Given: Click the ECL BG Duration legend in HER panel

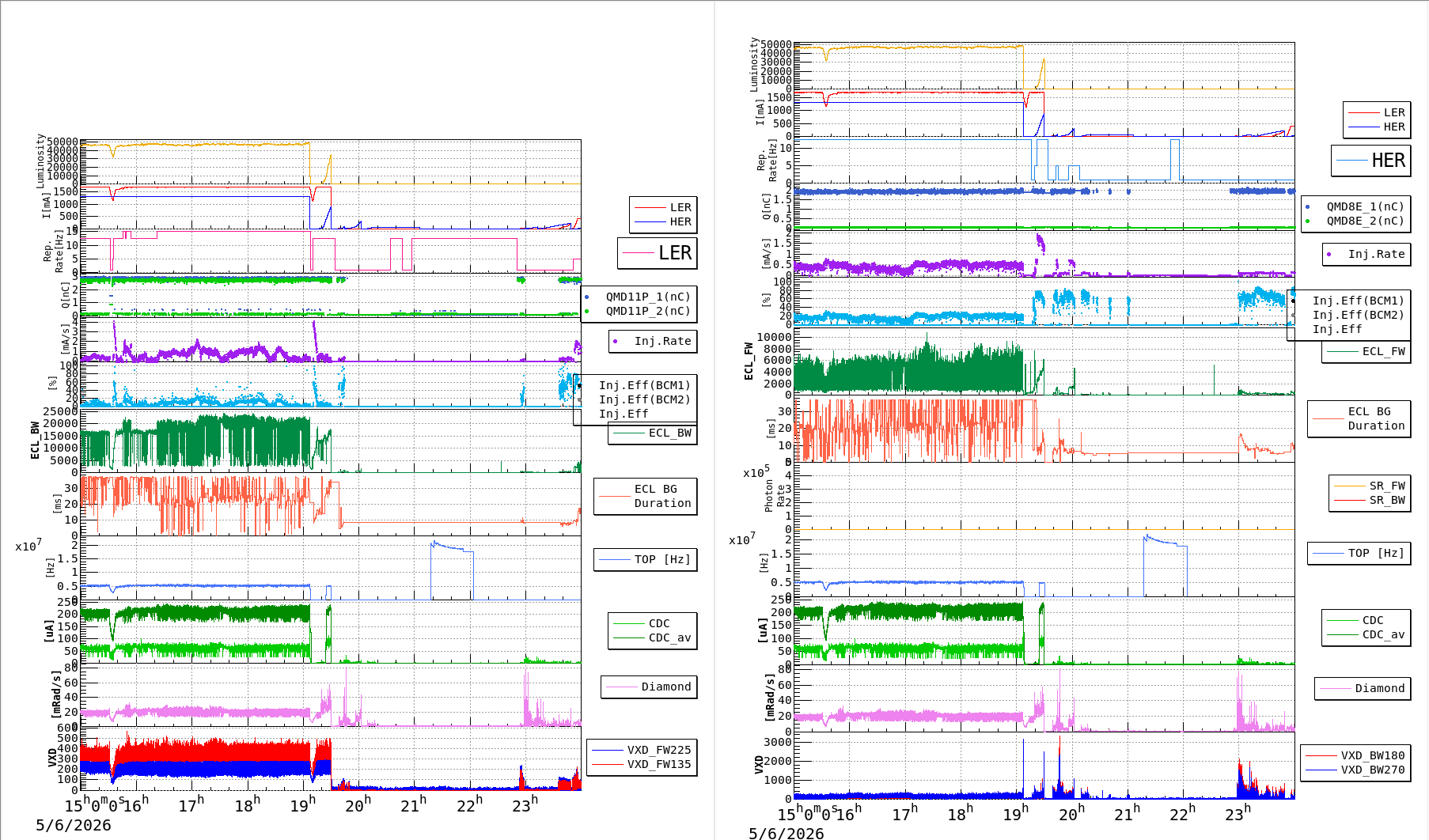Looking at the screenshot, I should click(x=1359, y=418).
